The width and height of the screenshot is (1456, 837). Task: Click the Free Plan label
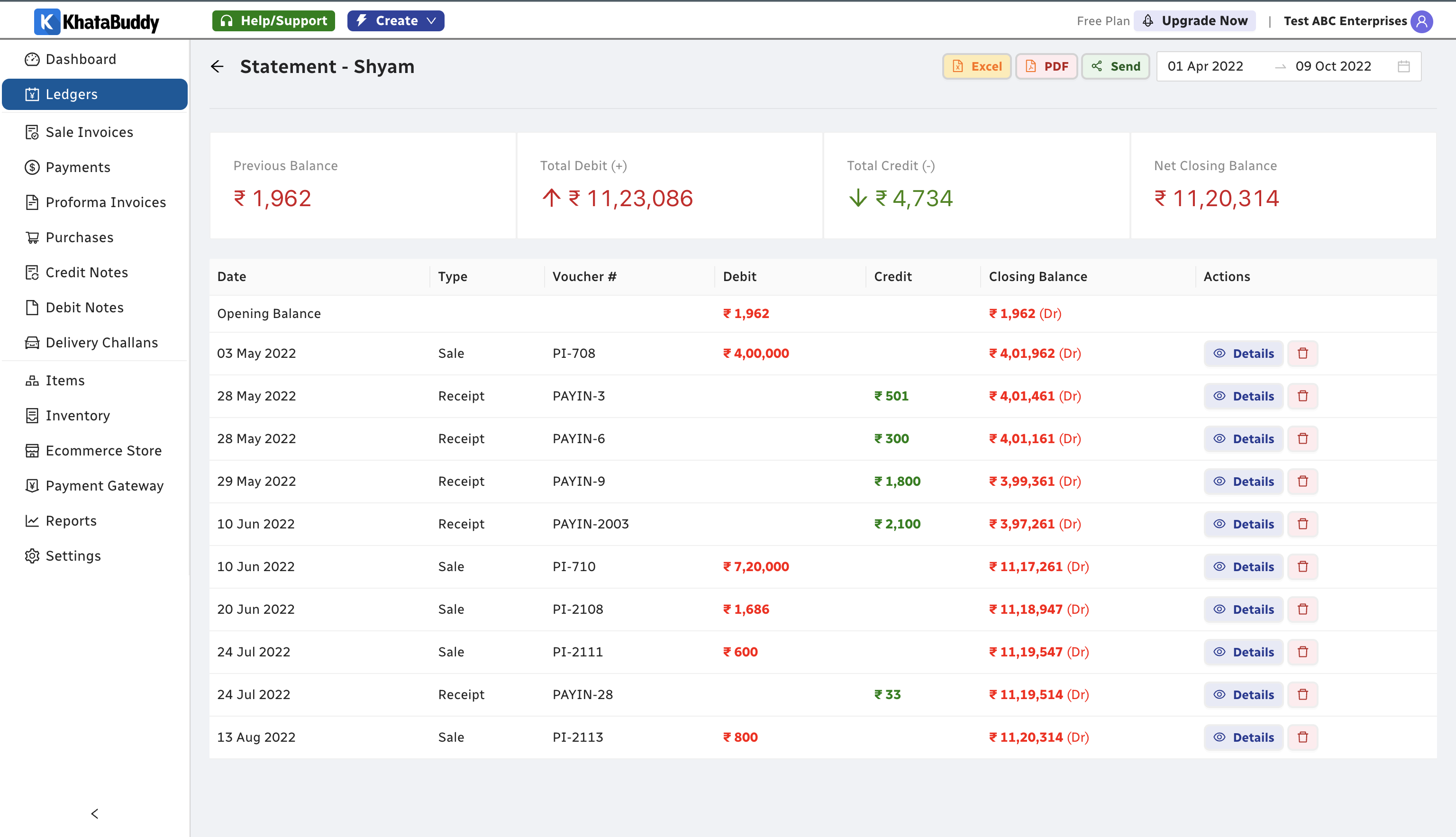pos(1103,21)
